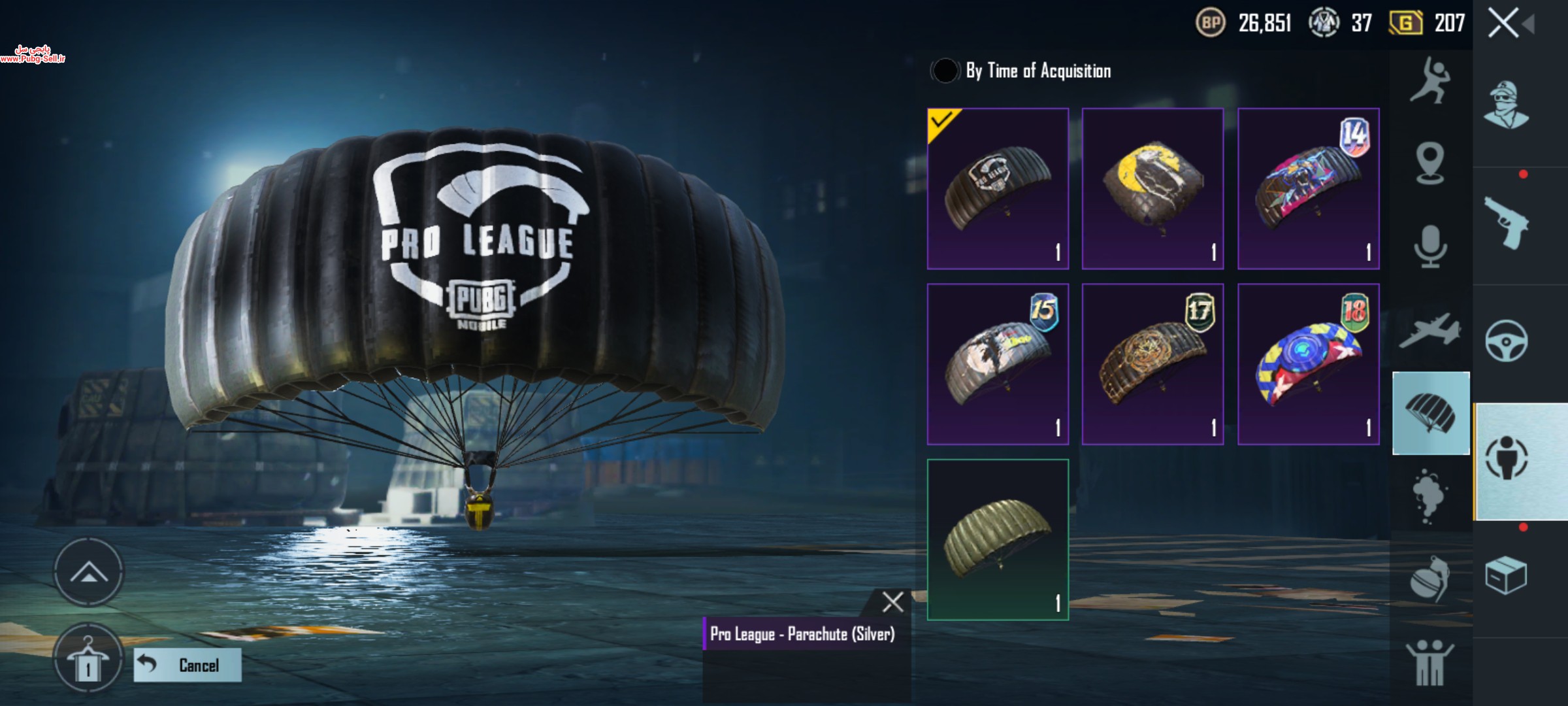Open the emotes category icon
Viewport: 1568px width, 706px height.
tap(1430, 81)
